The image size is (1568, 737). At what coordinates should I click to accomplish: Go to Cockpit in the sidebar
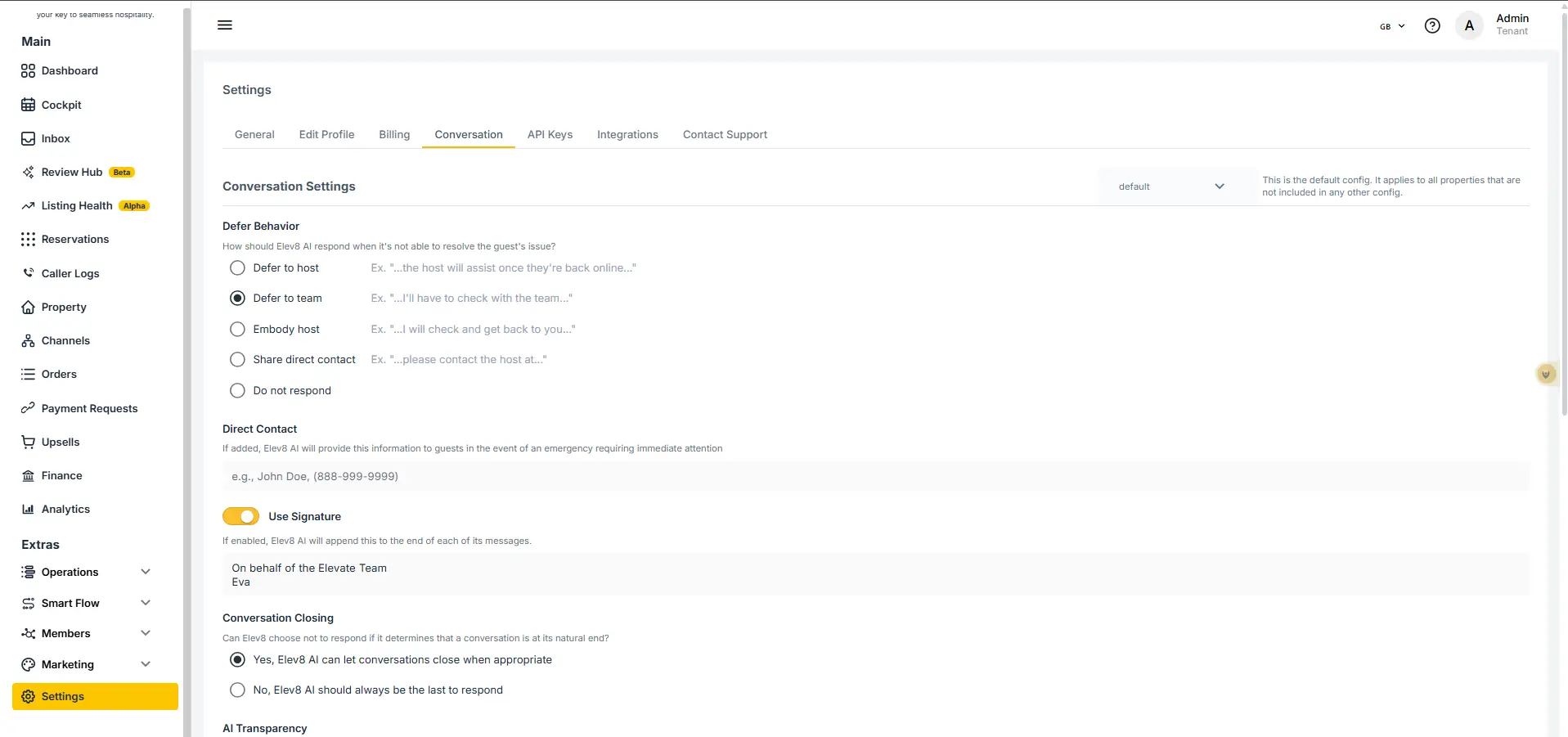point(51,105)
